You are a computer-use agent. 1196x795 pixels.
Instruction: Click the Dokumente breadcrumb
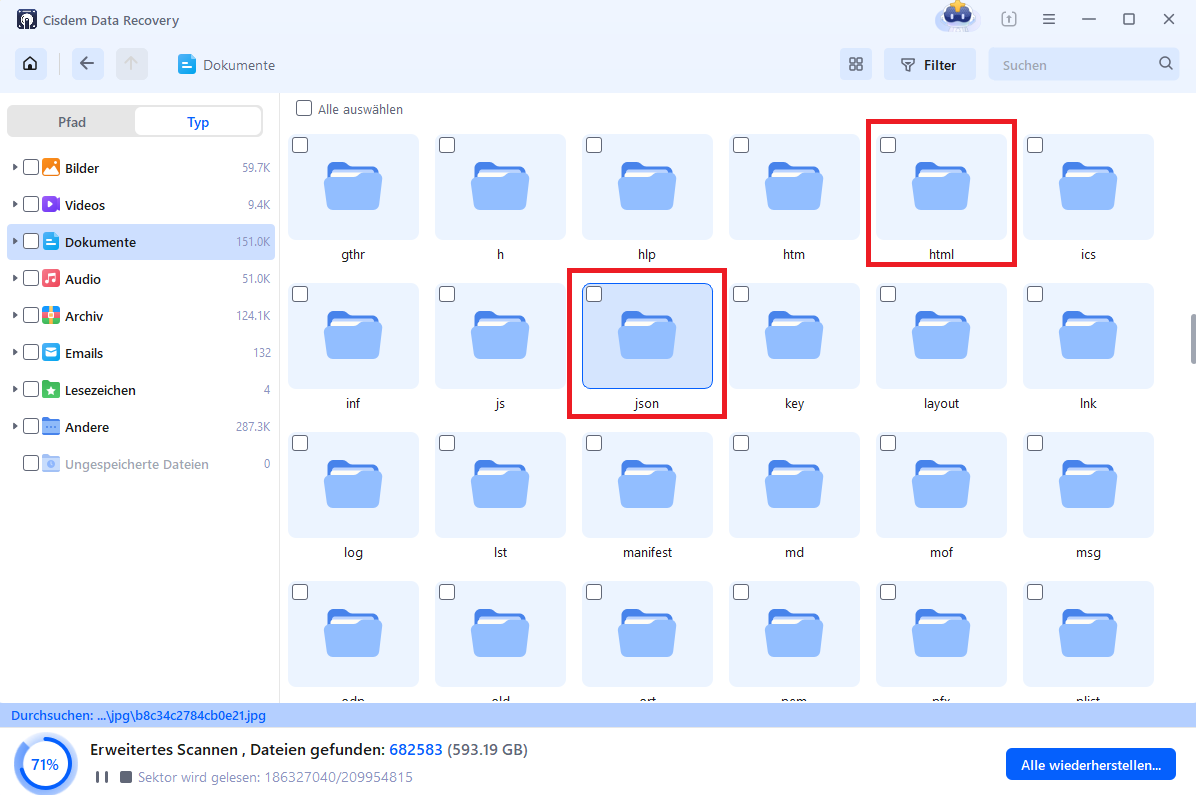point(227,65)
